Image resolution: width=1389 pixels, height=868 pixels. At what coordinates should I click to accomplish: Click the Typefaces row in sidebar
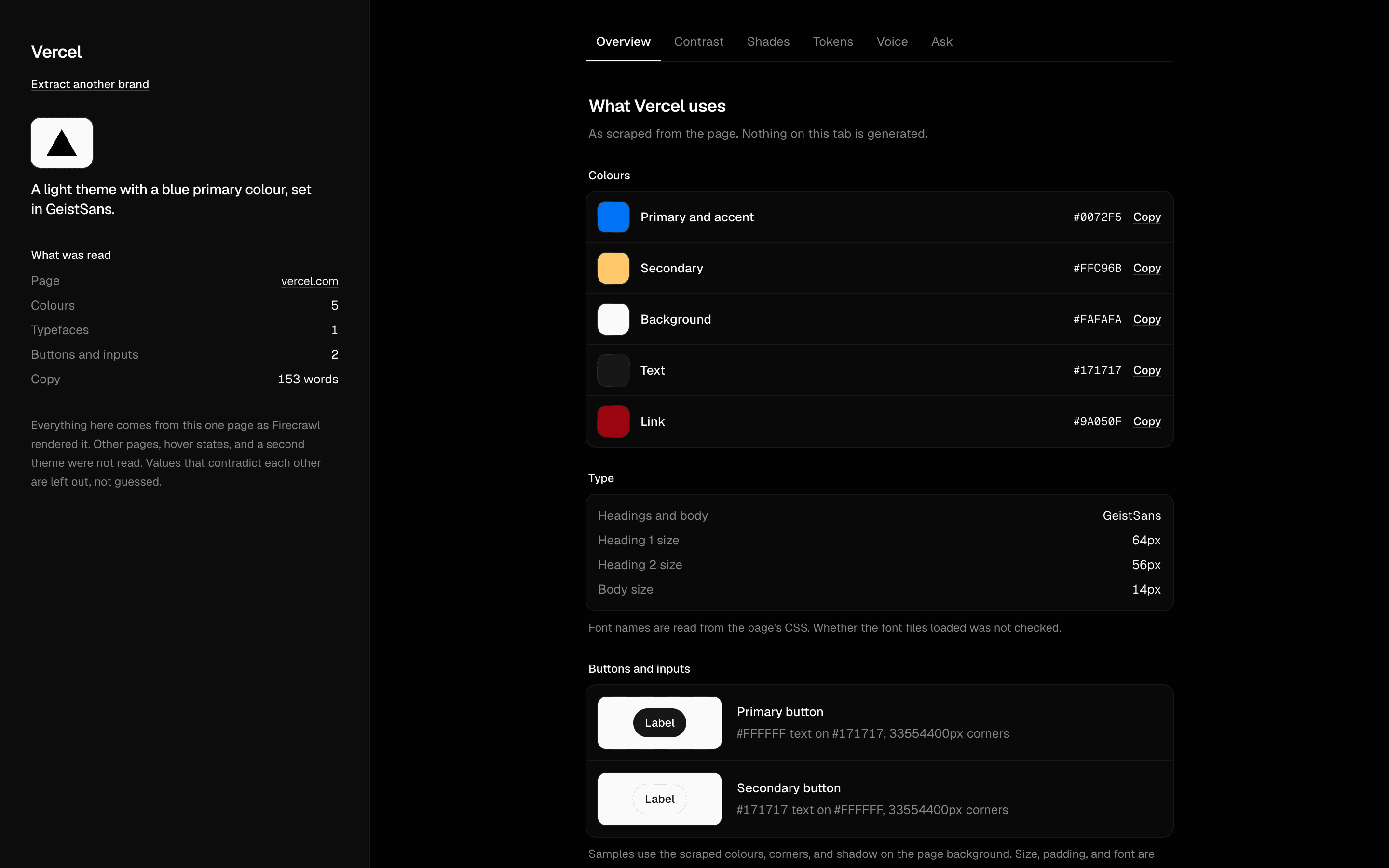[x=184, y=330]
